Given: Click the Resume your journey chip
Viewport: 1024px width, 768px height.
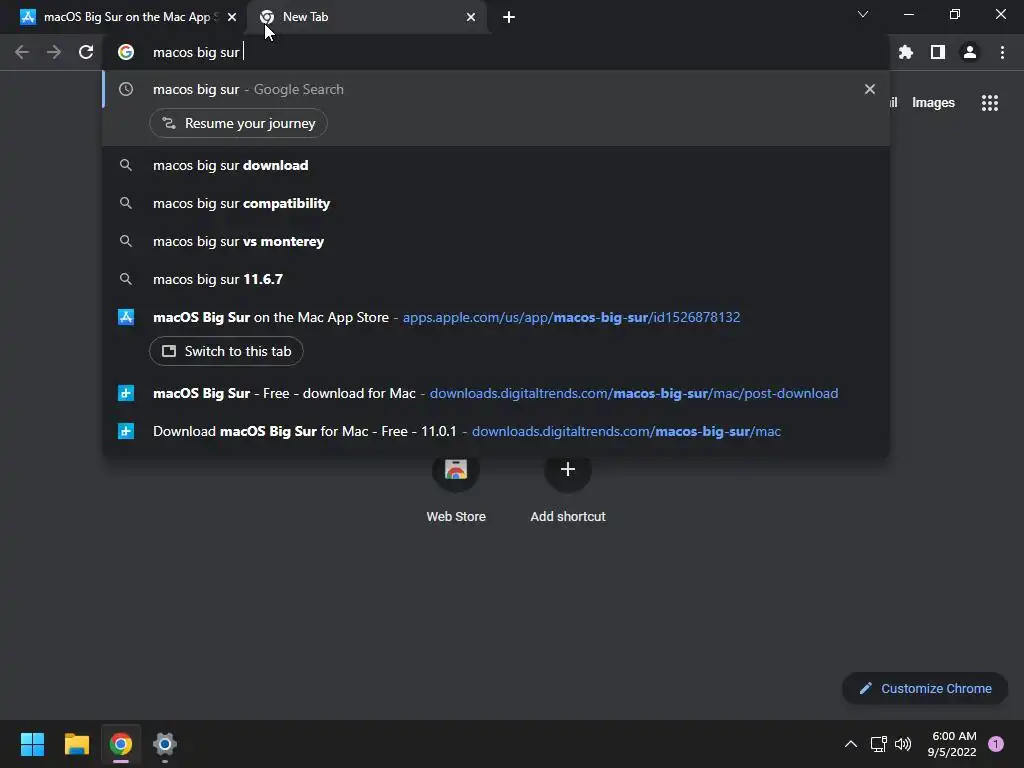Looking at the screenshot, I should (238, 123).
